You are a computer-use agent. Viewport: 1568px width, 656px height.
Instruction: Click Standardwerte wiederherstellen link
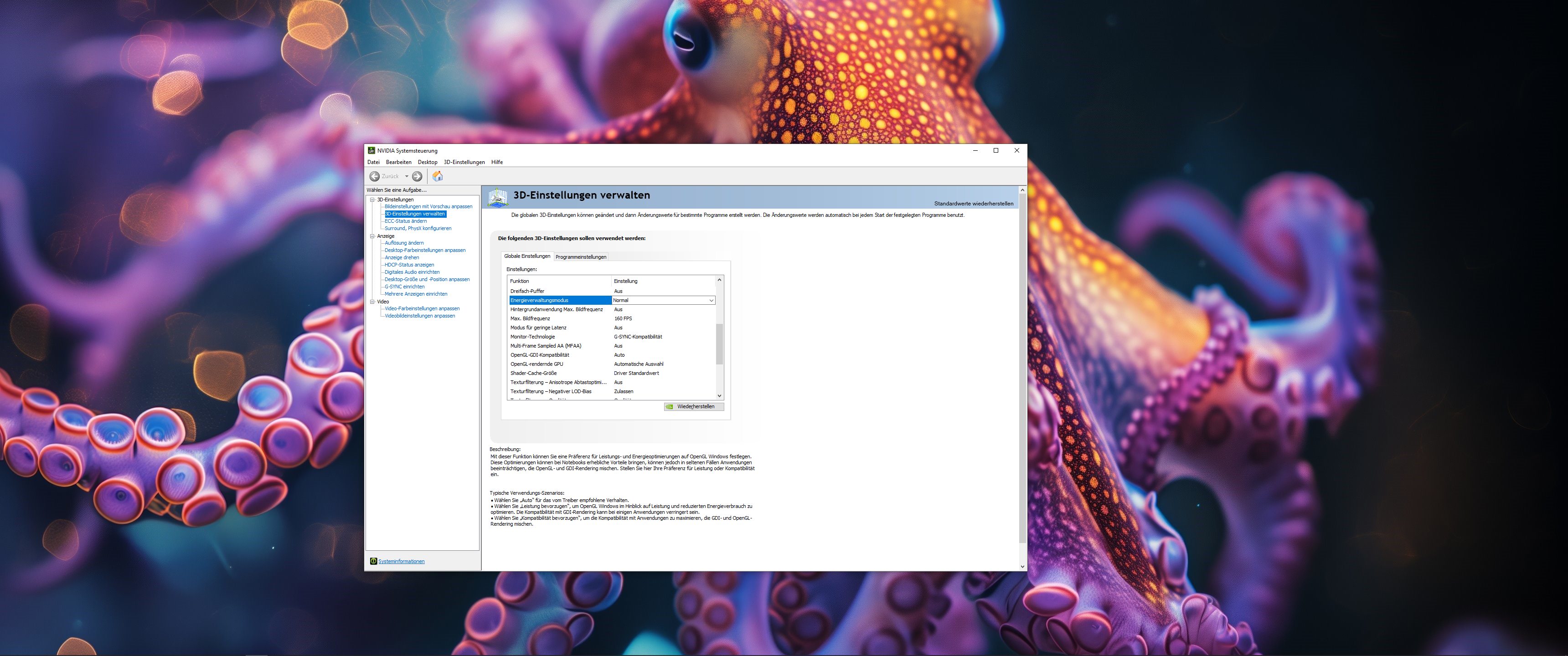click(x=973, y=204)
